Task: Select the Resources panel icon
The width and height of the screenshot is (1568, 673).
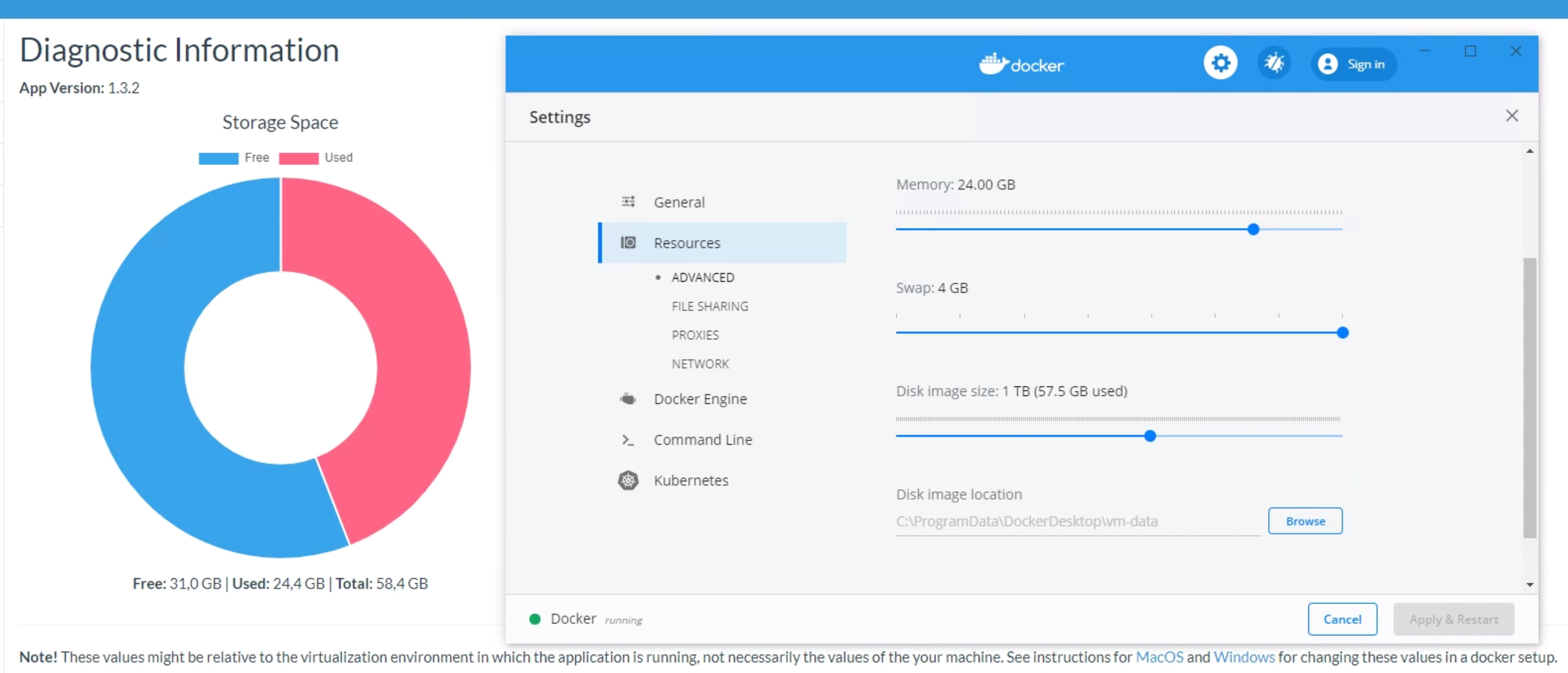Action: (x=628, y=242)
